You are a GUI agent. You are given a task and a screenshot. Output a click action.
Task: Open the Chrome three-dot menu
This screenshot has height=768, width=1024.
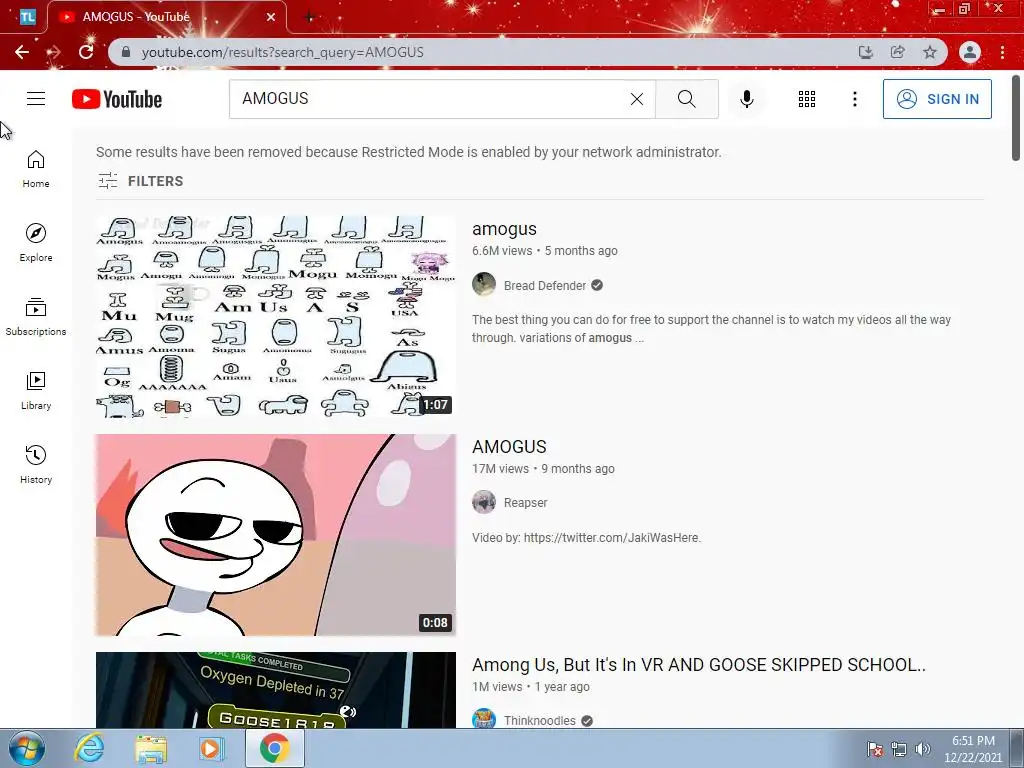tap(1002, 52)
